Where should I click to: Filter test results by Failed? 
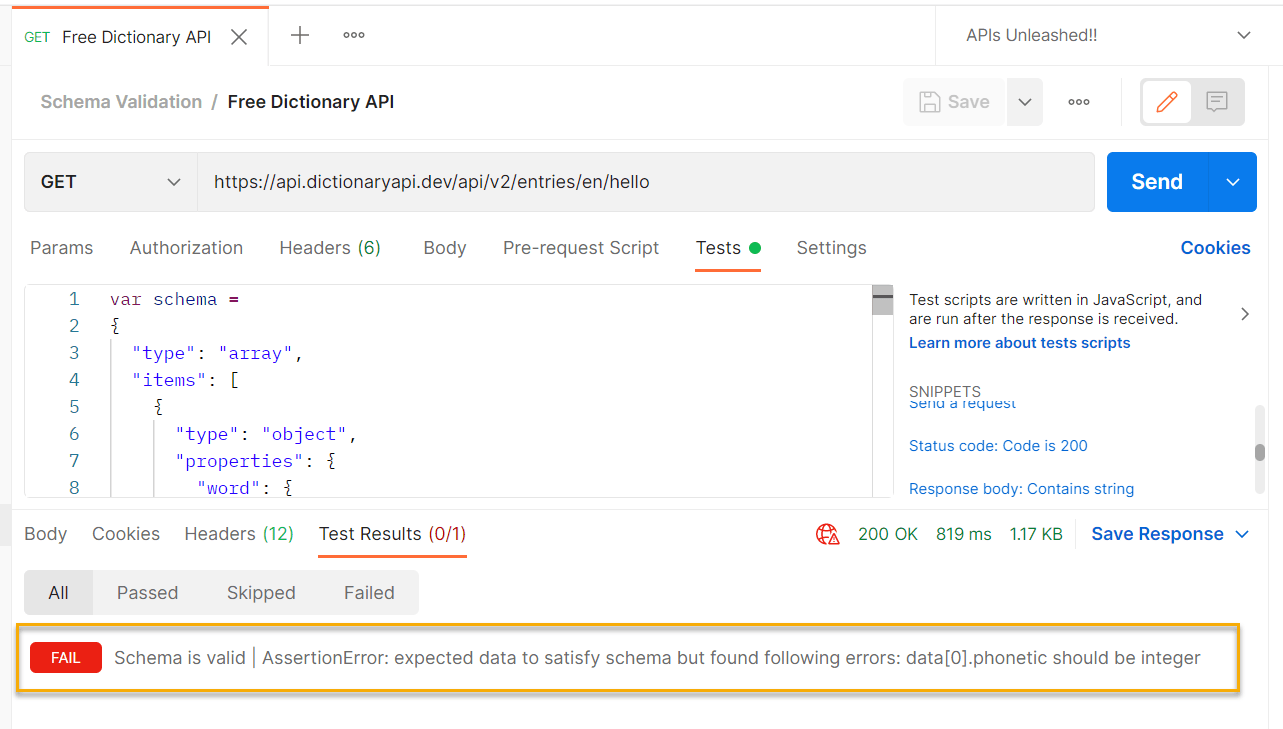369,593
